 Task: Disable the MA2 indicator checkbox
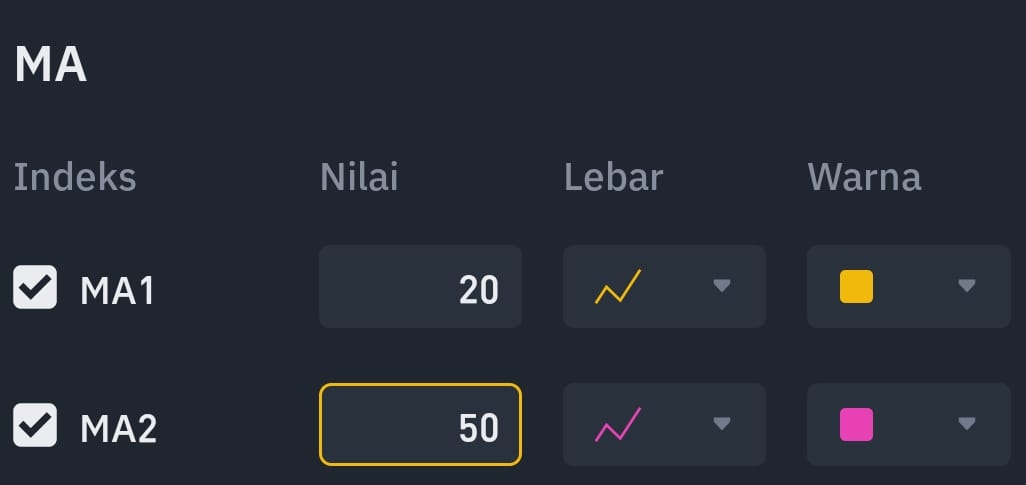coord(35,425)
